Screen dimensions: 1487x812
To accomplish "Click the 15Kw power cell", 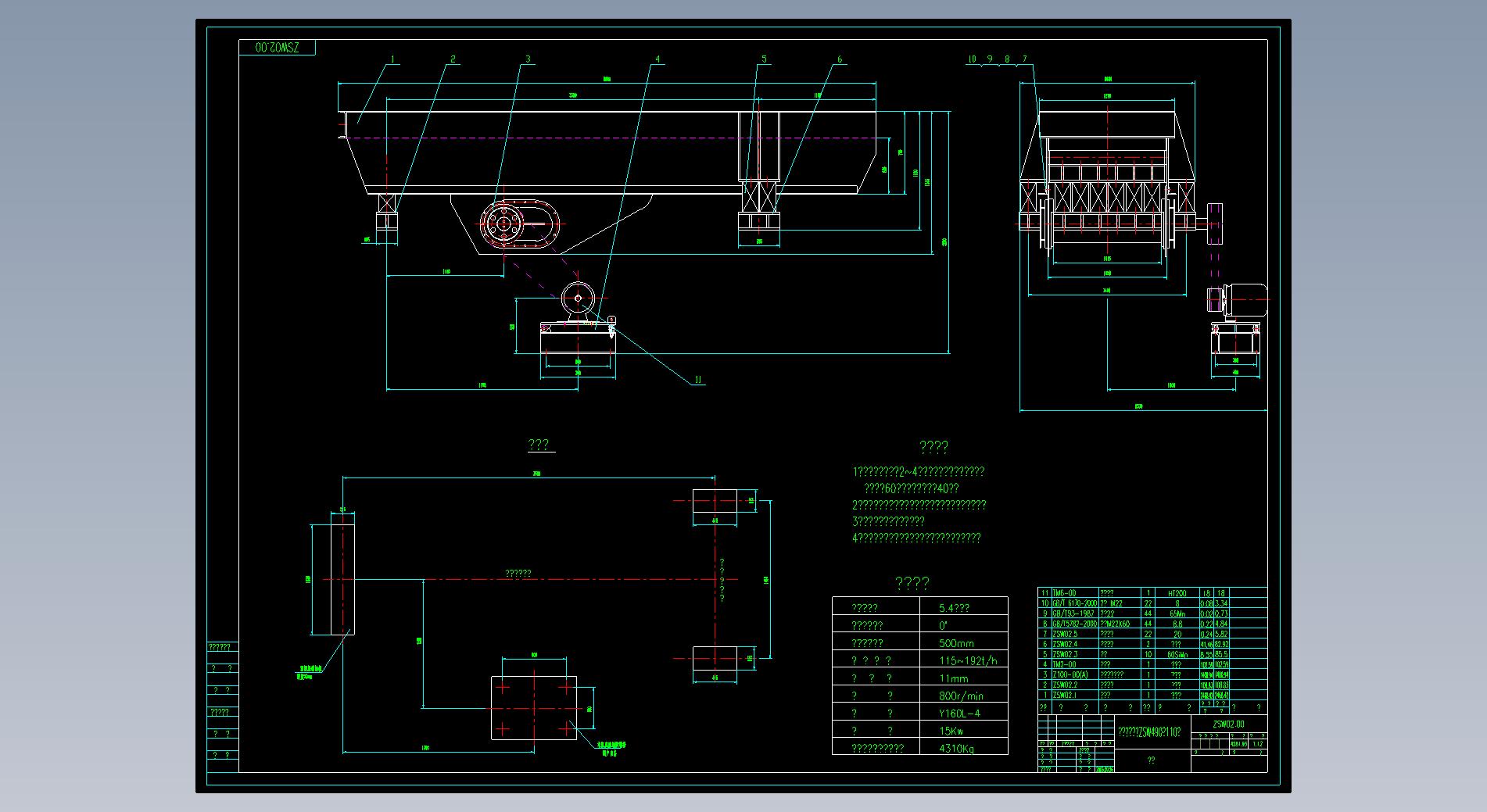I will [x=951, y=731].
